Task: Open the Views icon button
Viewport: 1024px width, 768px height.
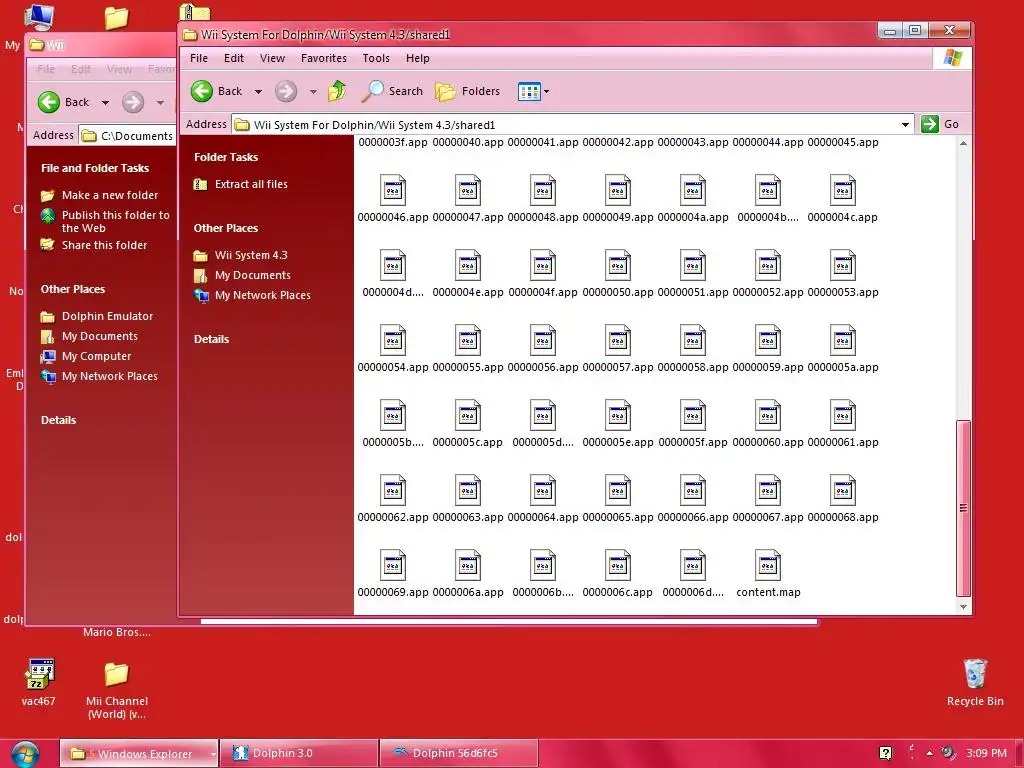Action: (x=529, y=91)
